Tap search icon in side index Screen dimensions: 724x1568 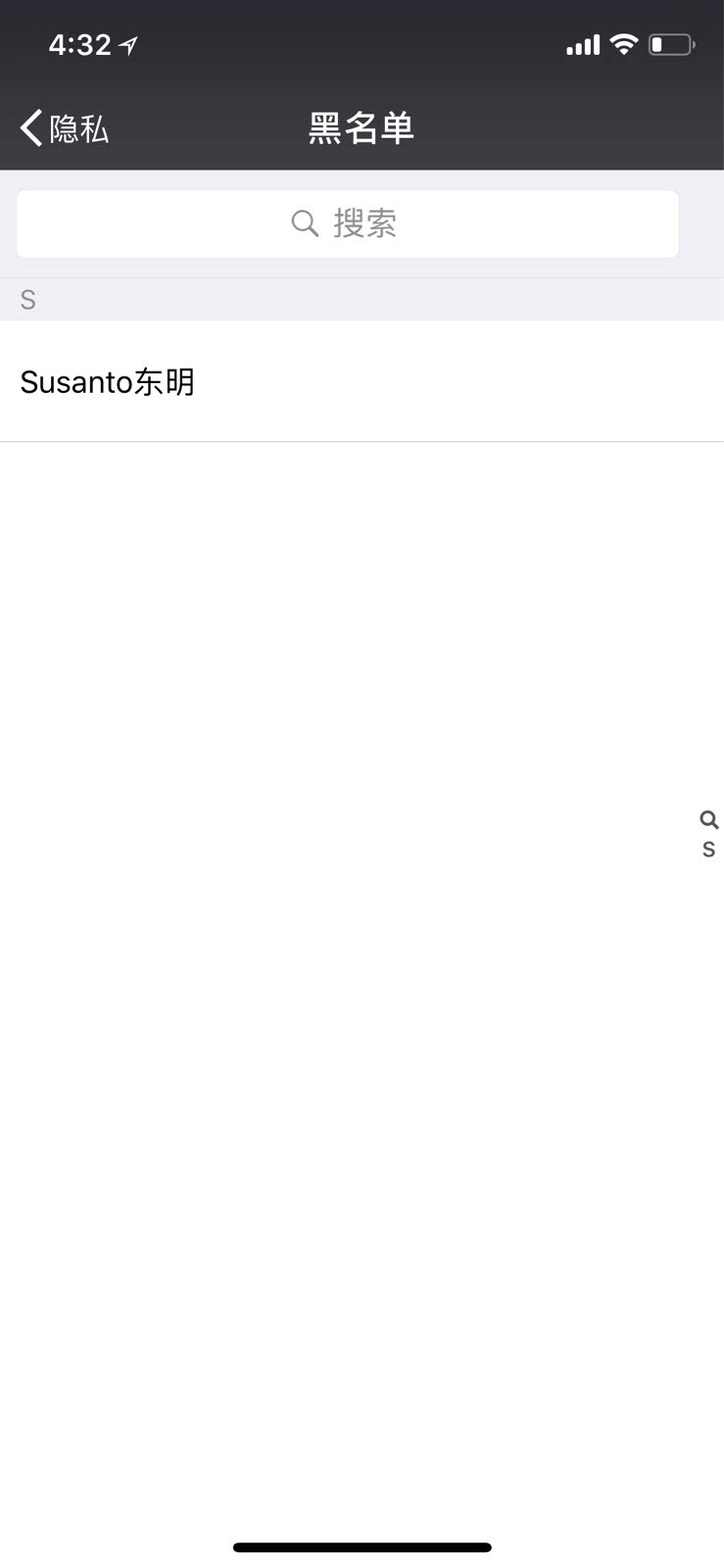[708, 819]
